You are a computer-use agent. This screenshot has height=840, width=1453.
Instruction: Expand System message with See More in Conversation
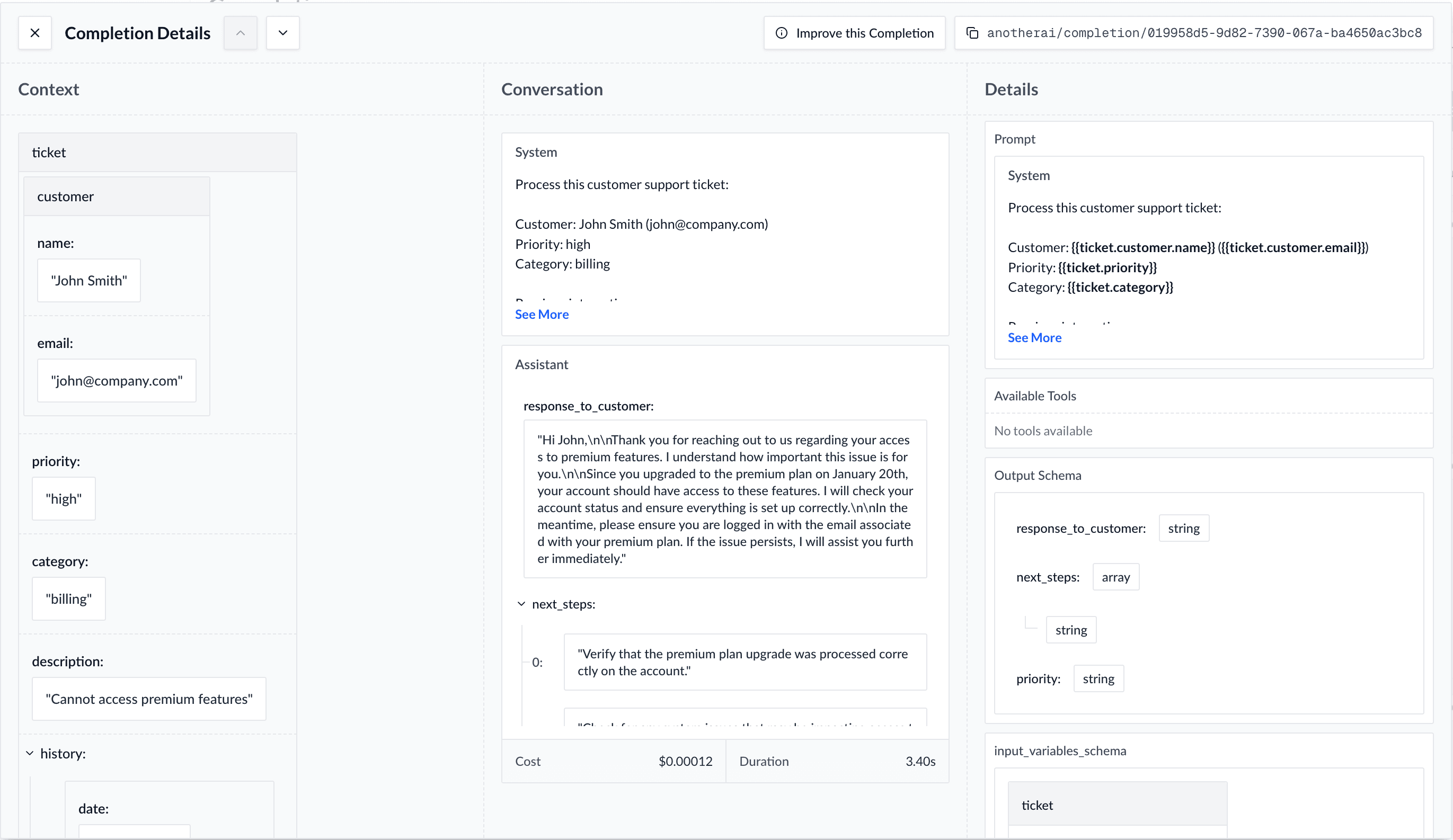pos(542,314)
